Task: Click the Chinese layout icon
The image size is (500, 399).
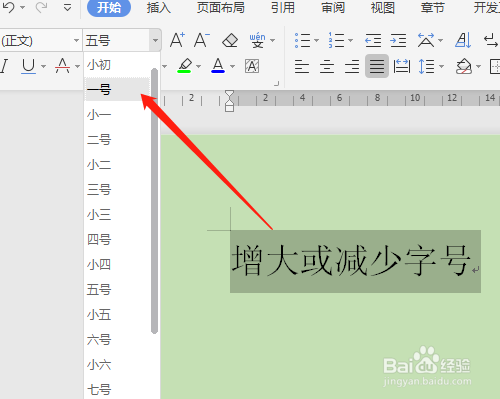Action: pos(426,40)
